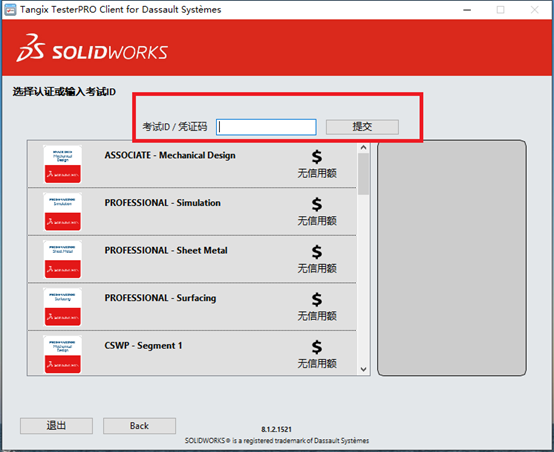Click the 提交 submit button

[x=362, y=127]
